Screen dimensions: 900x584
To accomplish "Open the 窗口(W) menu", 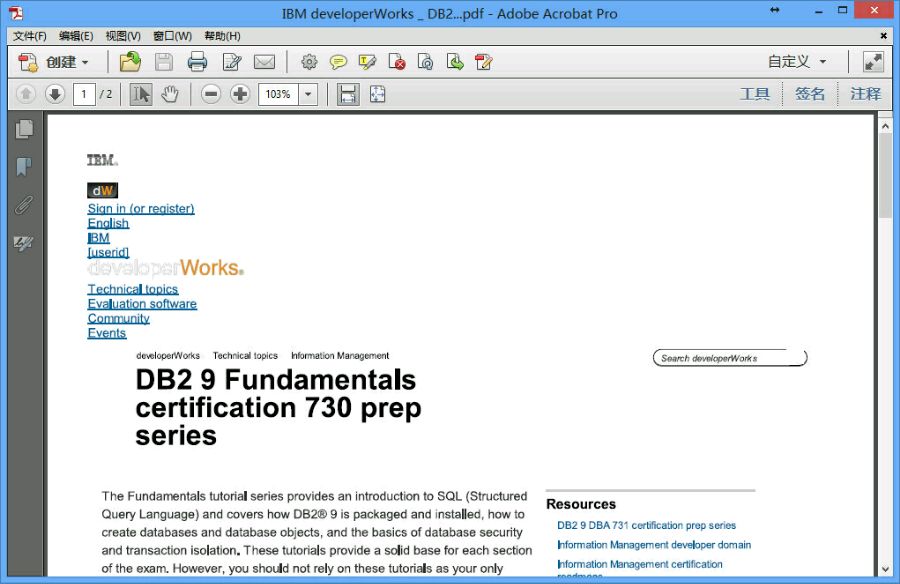I will point(172,36).
